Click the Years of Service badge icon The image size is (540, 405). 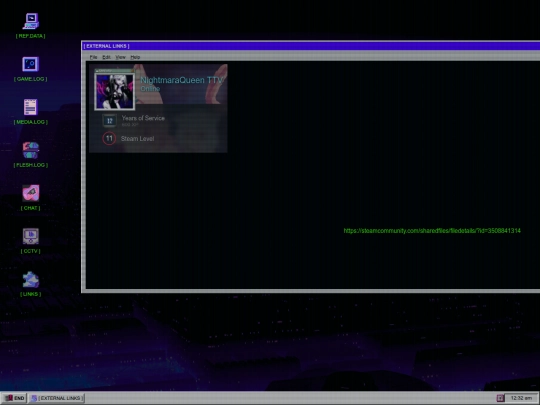point(110,121)
